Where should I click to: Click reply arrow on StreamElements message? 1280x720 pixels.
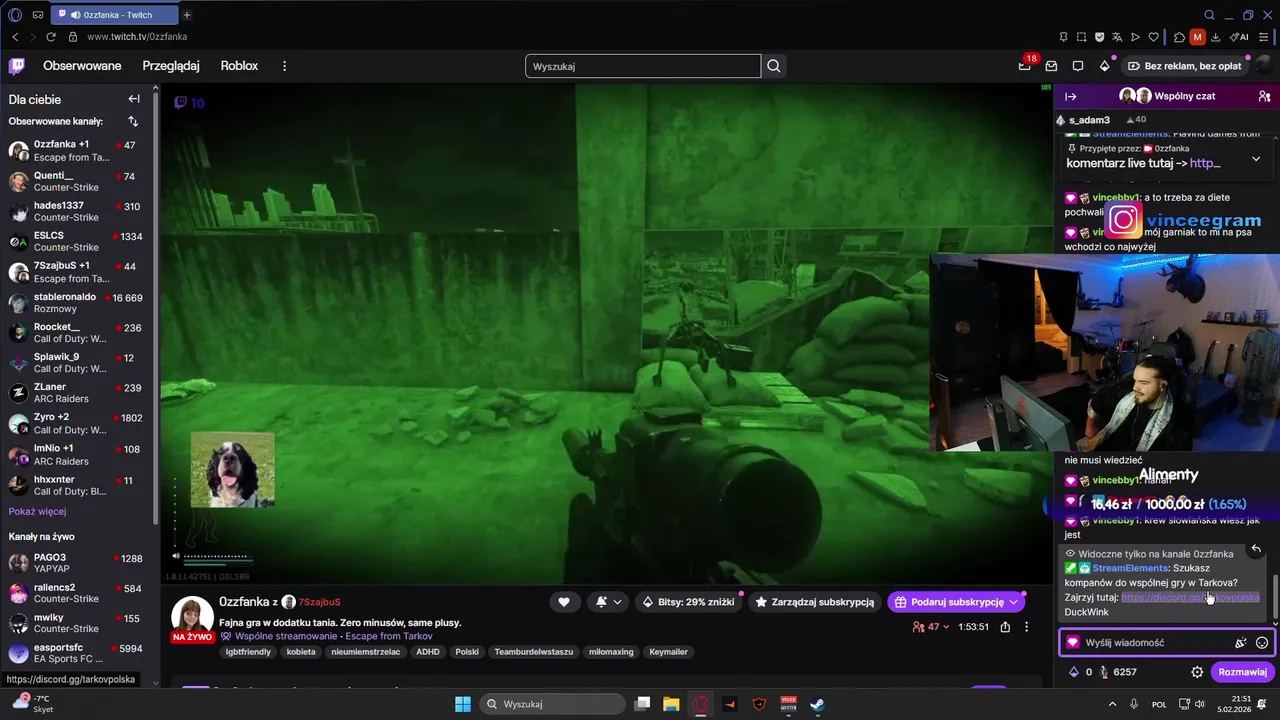1256,549
